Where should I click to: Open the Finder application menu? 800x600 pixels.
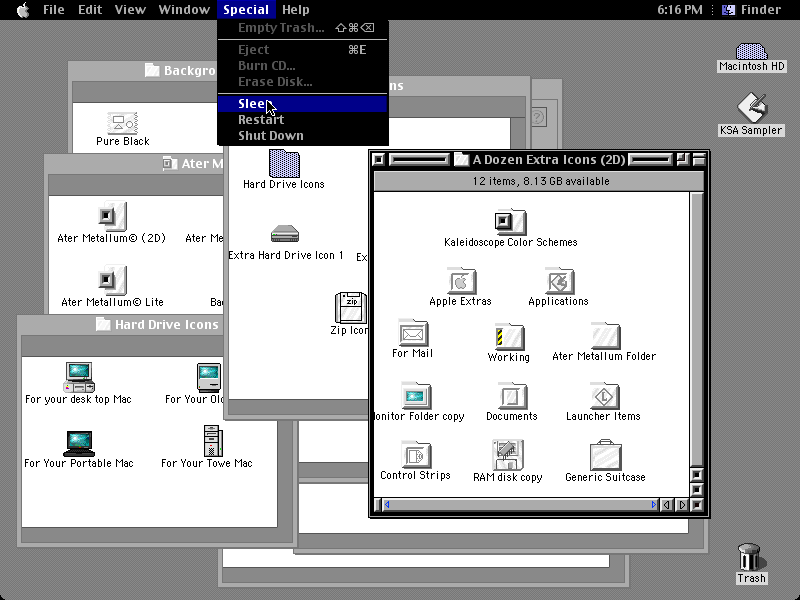point(751,10)
